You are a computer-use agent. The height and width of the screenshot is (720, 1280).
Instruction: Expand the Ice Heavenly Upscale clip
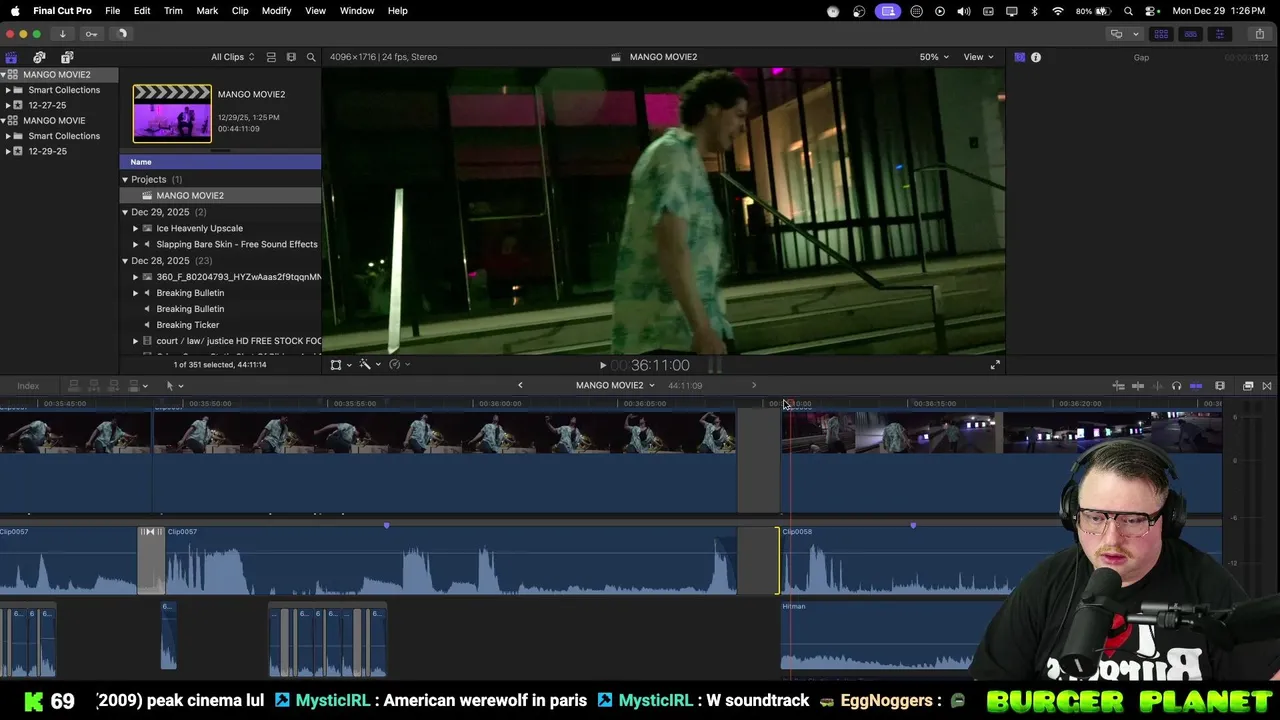[136, 228]
